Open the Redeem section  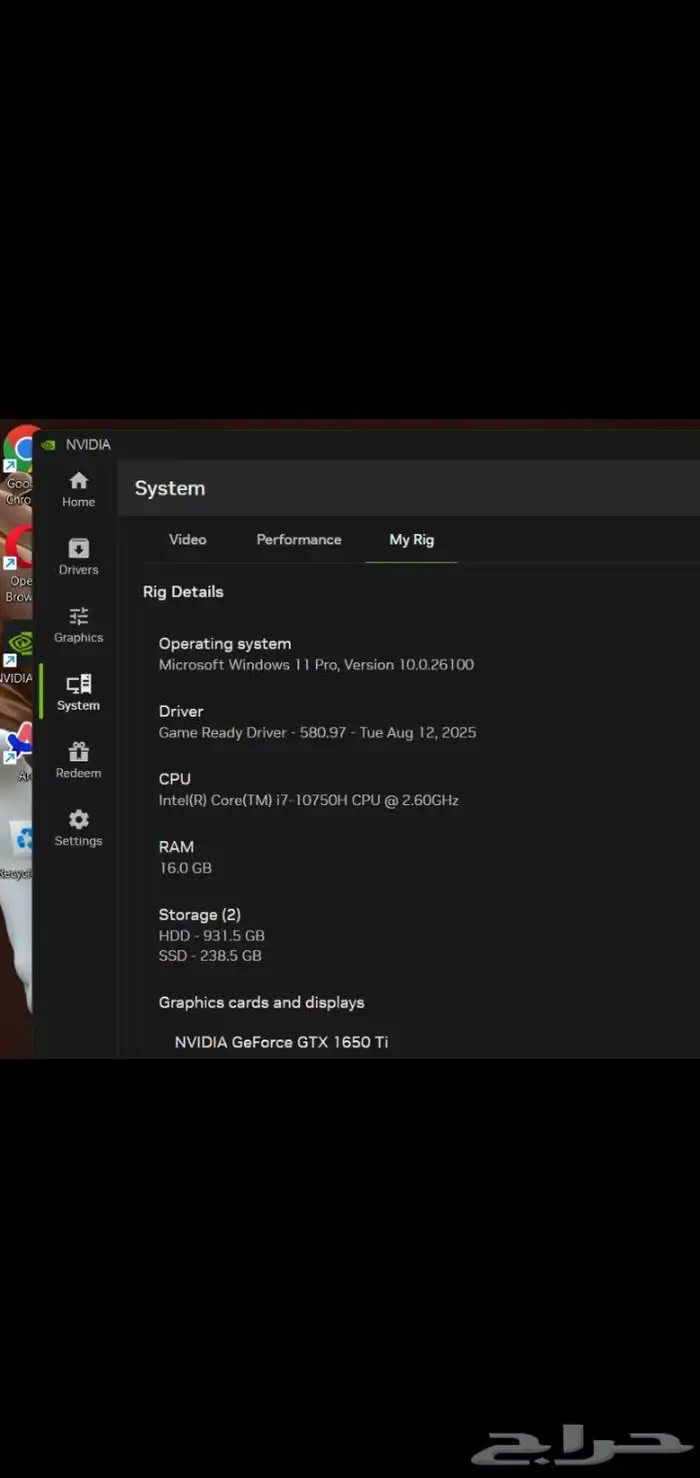click(78, 761)
